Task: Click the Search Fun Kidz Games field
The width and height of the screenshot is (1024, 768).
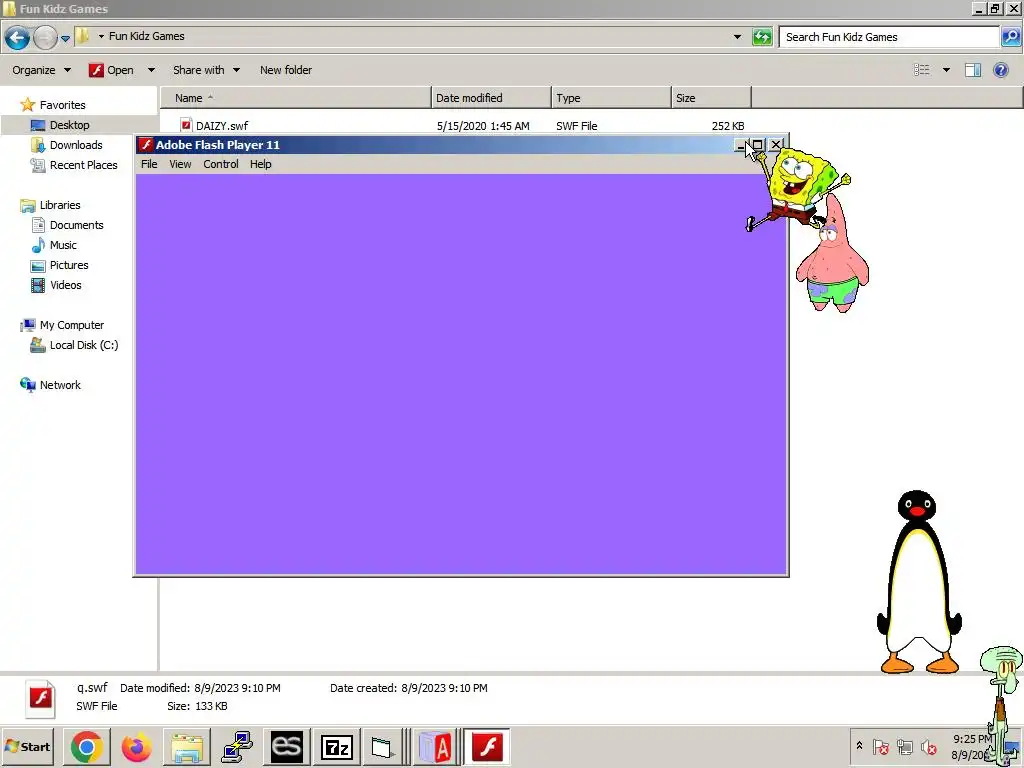Action: [x=889, y=37]
